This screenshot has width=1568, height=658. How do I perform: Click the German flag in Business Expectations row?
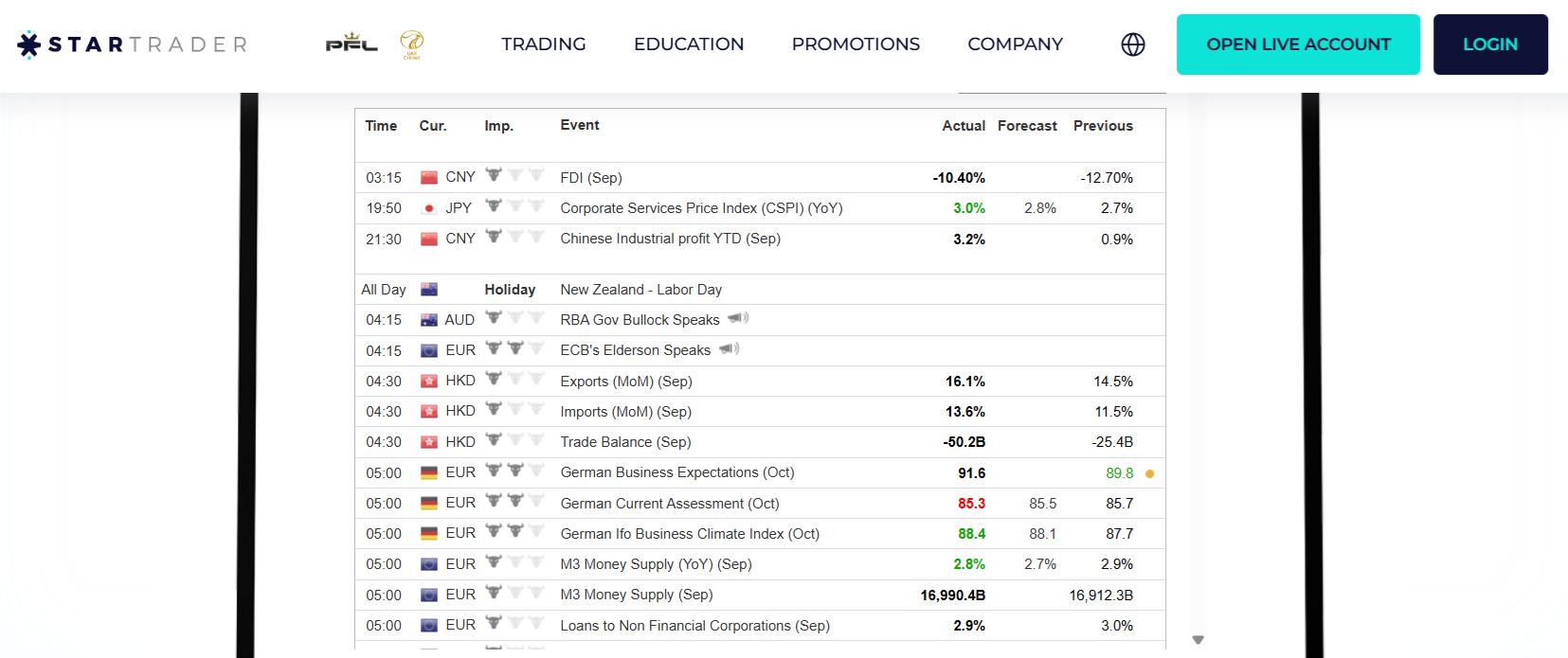(429, 472)
